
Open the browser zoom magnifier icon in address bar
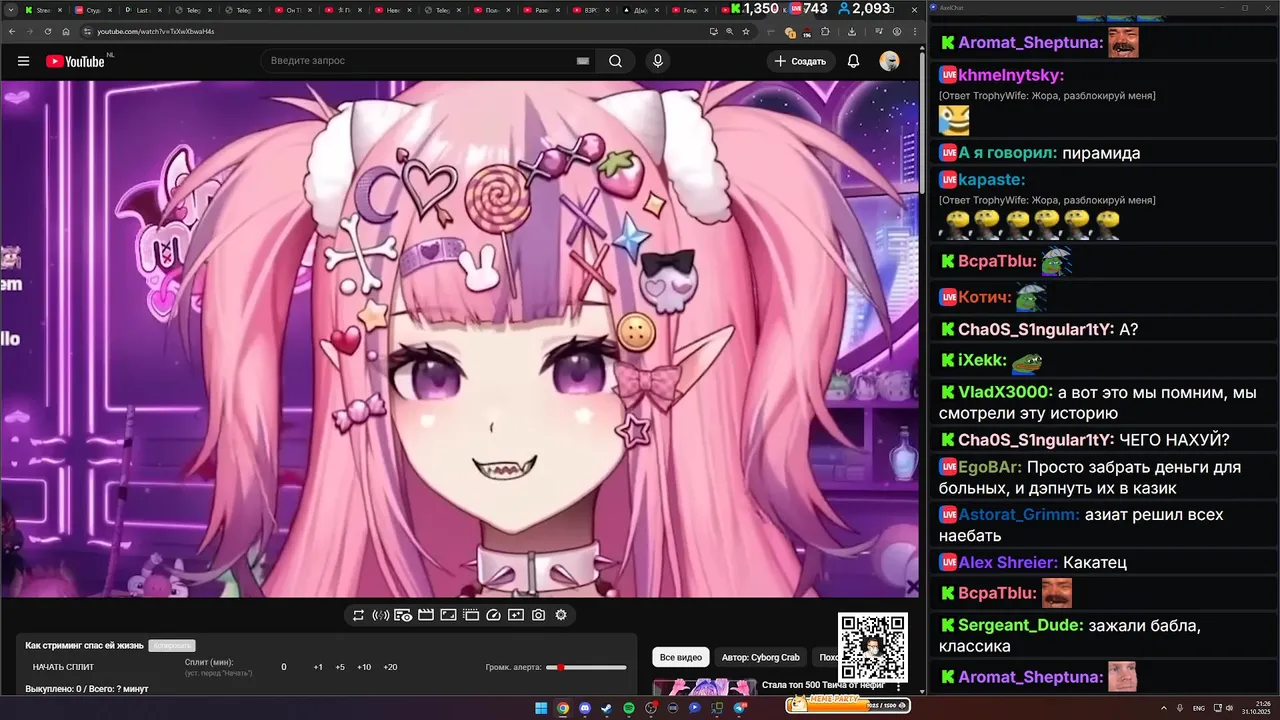pos(729,31)
